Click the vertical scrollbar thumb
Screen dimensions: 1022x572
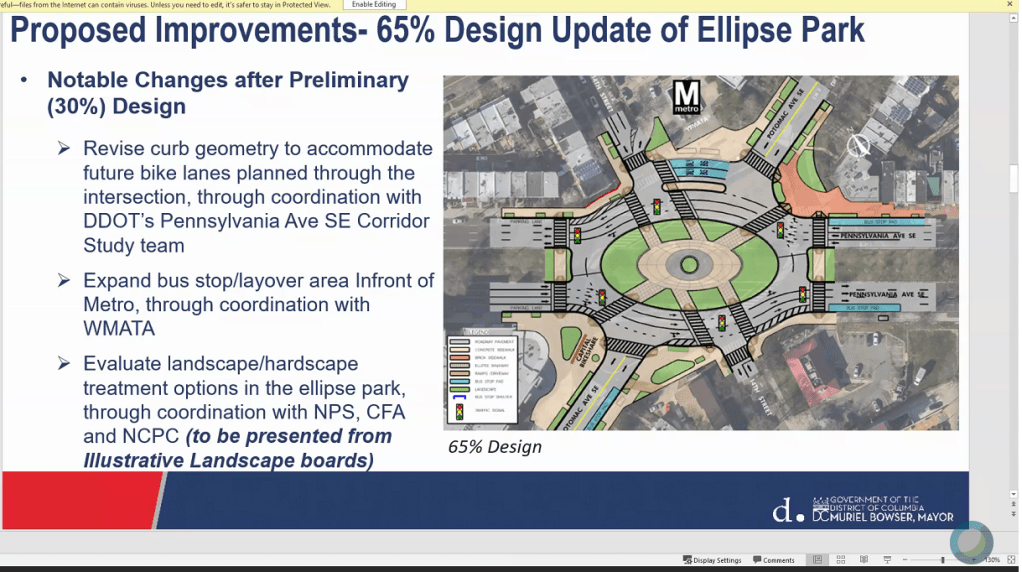coord(1014,176)
